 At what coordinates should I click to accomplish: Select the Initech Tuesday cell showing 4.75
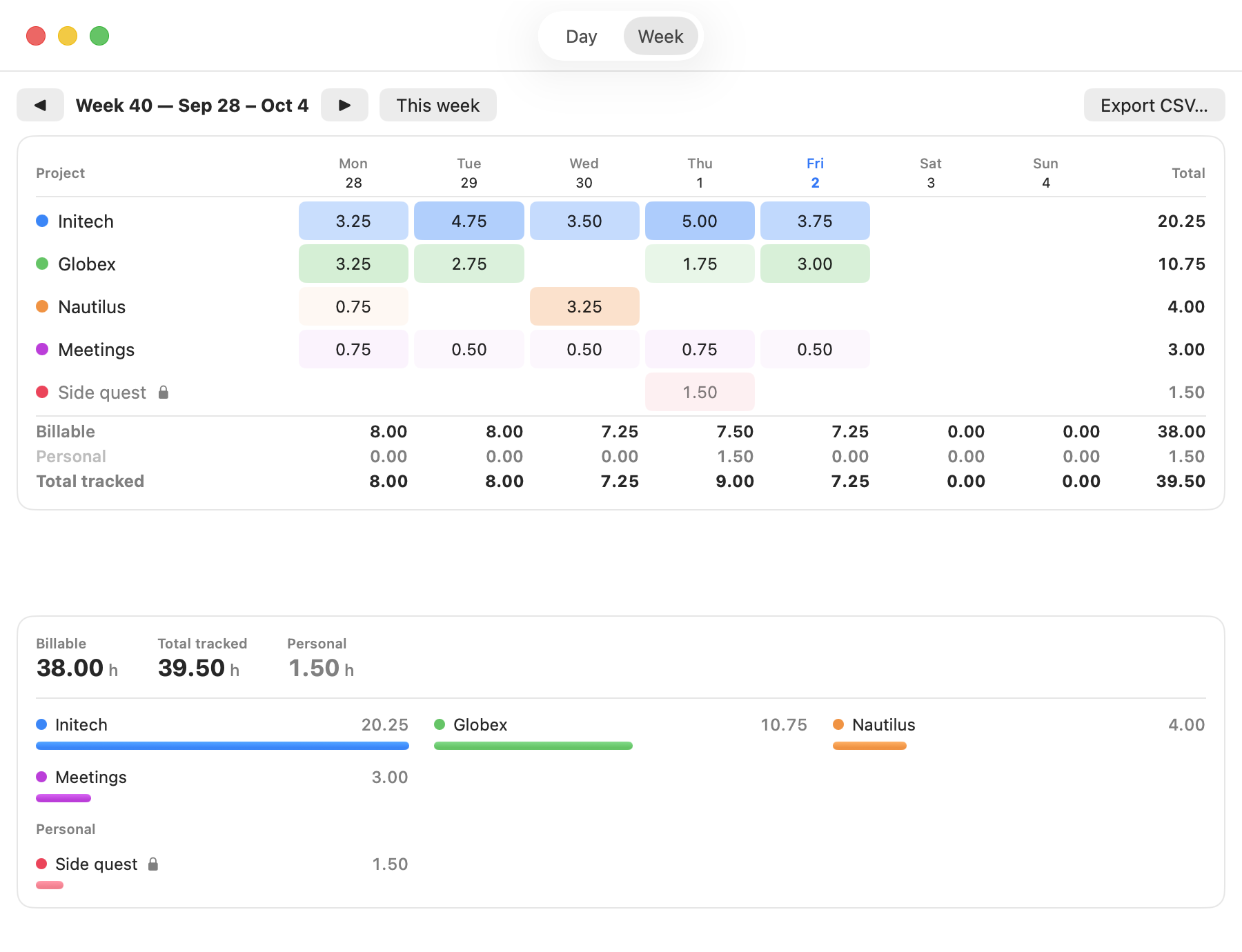point(469,221)
